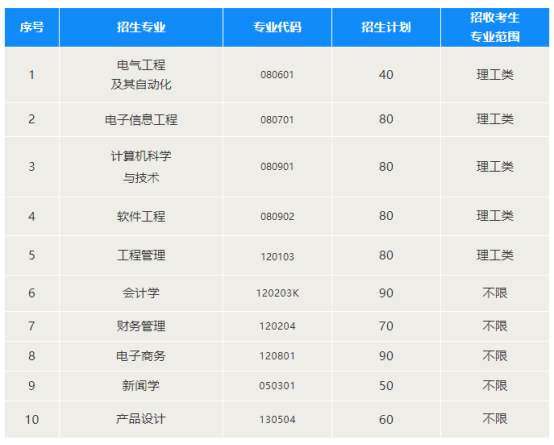Image resolution: width=554 pixels, height=445 pixels.
Task: Click the 计算机科学与技术 cell
Action: click(x=141, y=166)
